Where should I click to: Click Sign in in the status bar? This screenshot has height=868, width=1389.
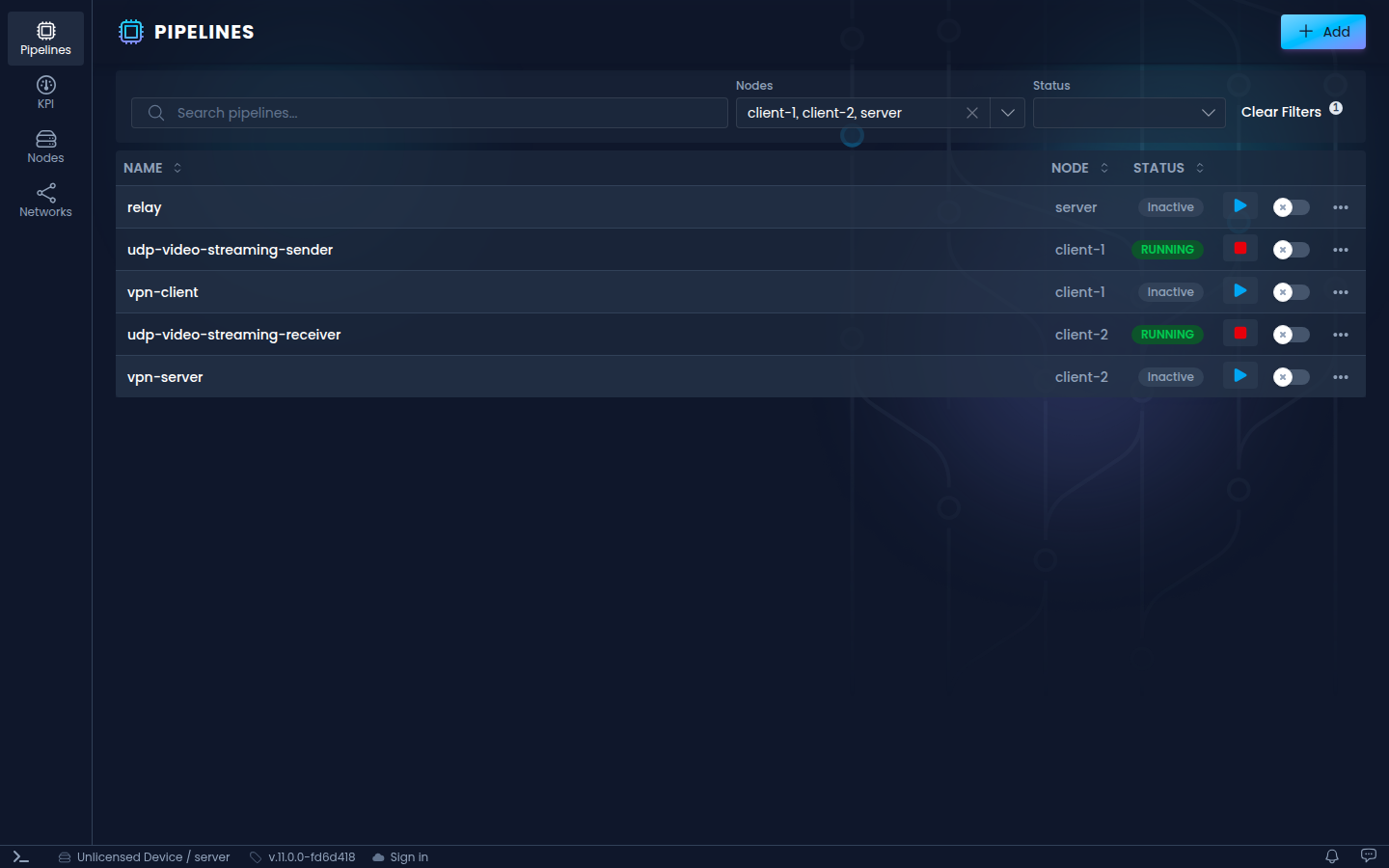(x=400, y=857)
